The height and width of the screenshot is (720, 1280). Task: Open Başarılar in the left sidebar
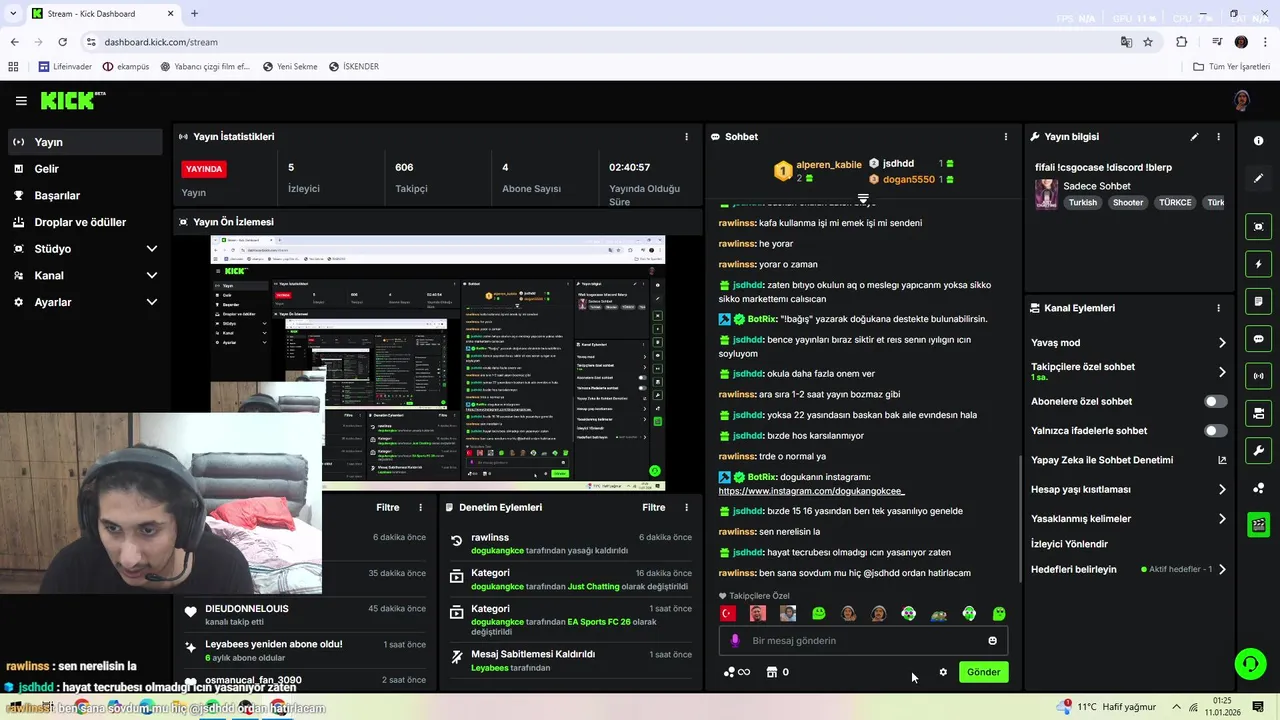tap(85, 196)
